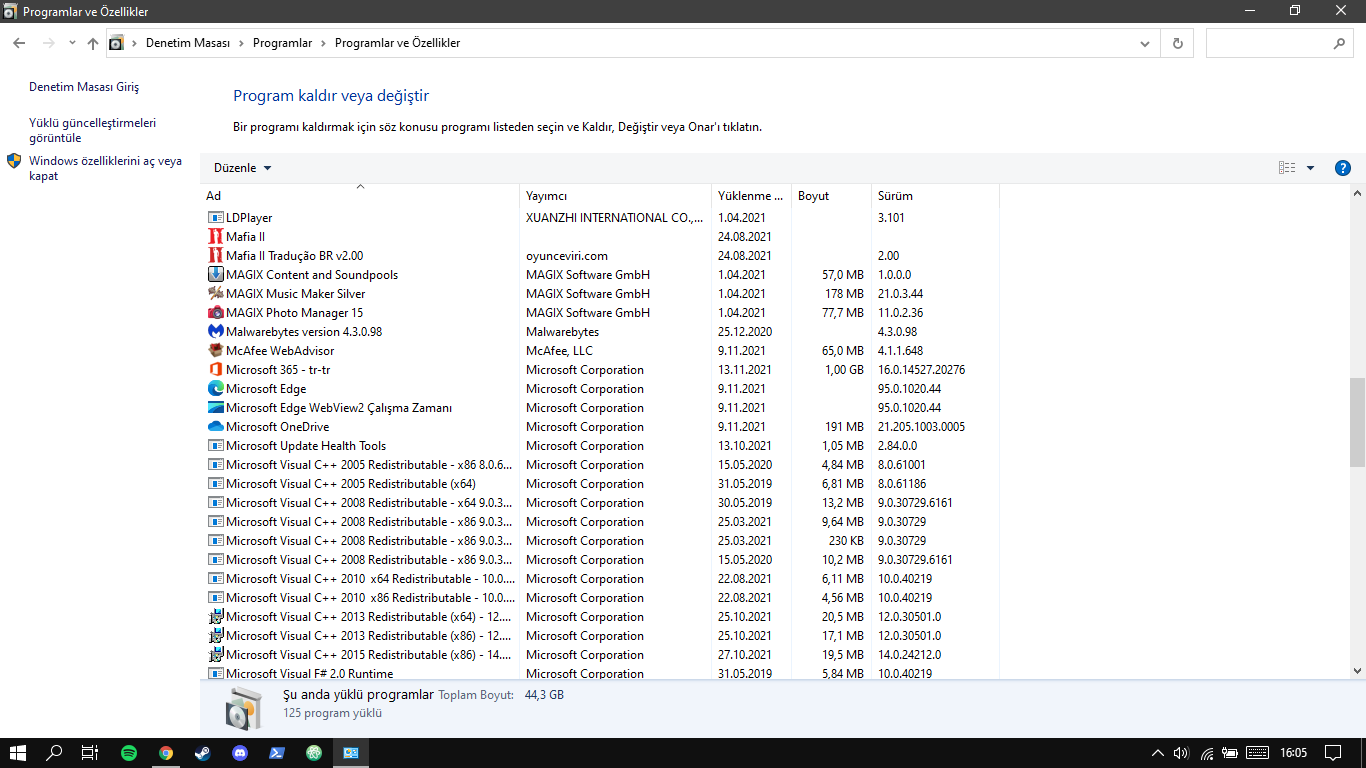Click the scroll up arrow of the list
The height and width of the screenshot is (768, 1366).
coord(1357,193)
